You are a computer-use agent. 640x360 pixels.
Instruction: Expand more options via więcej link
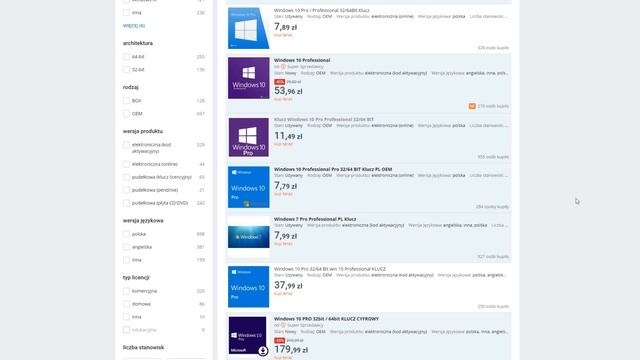(x=134, y=26)
